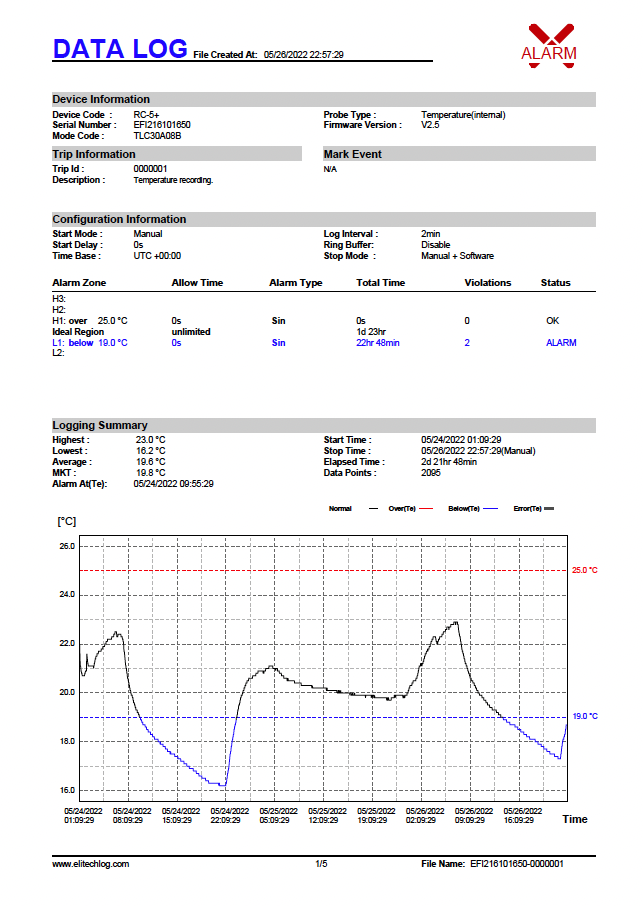Click the L1 violations count 2
The width and height of the screenshot is (643, 906).
click(467, 343)
